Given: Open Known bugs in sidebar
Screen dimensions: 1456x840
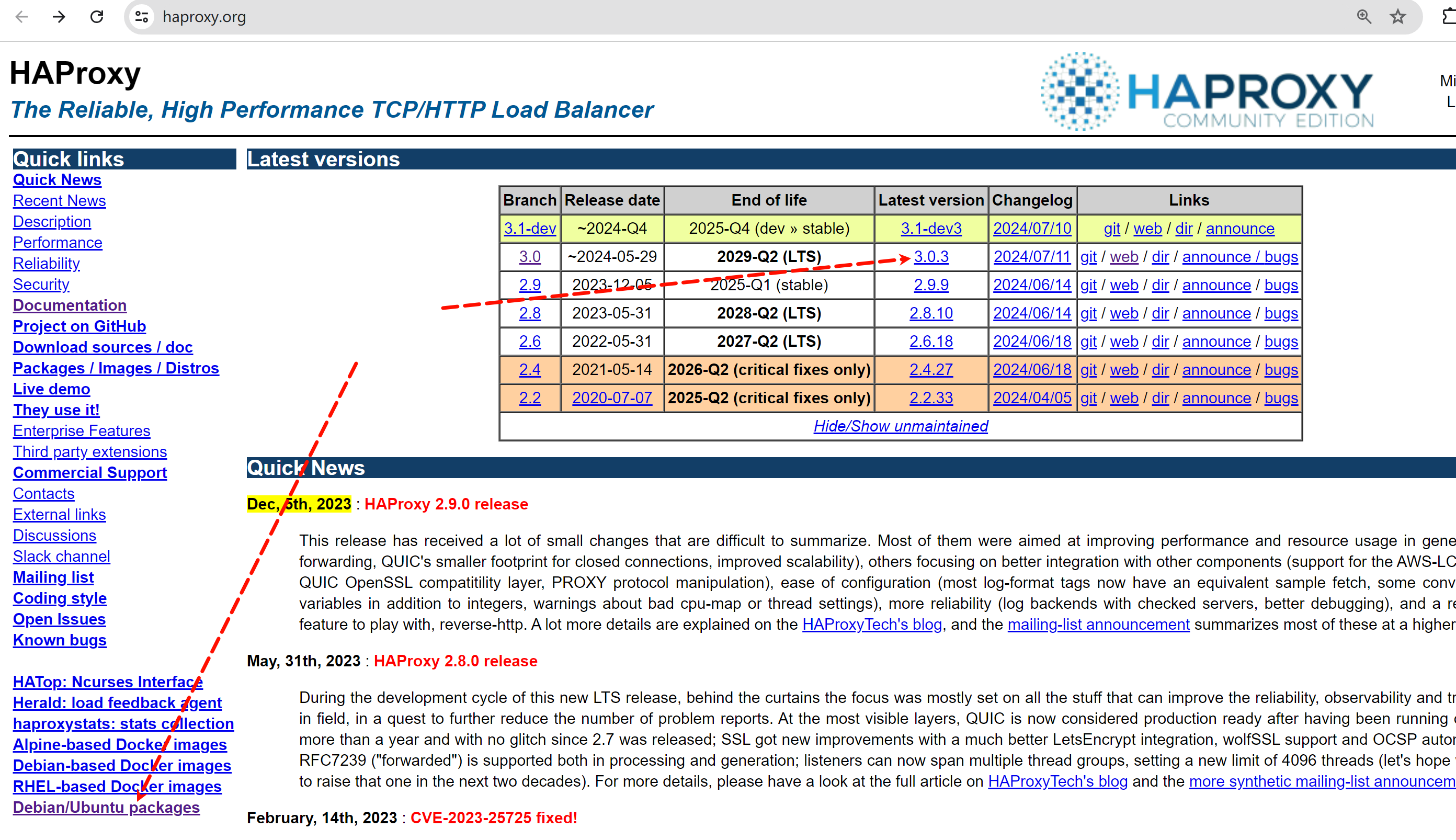Looking at the screenshot, I should [x=60, y=640].
